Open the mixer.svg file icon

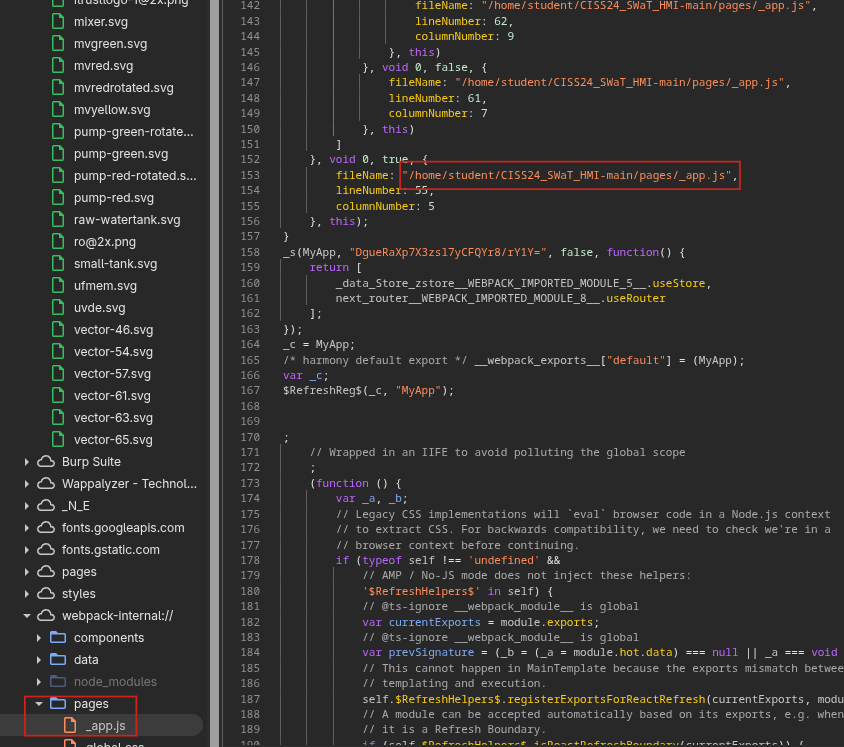(58, 22)
